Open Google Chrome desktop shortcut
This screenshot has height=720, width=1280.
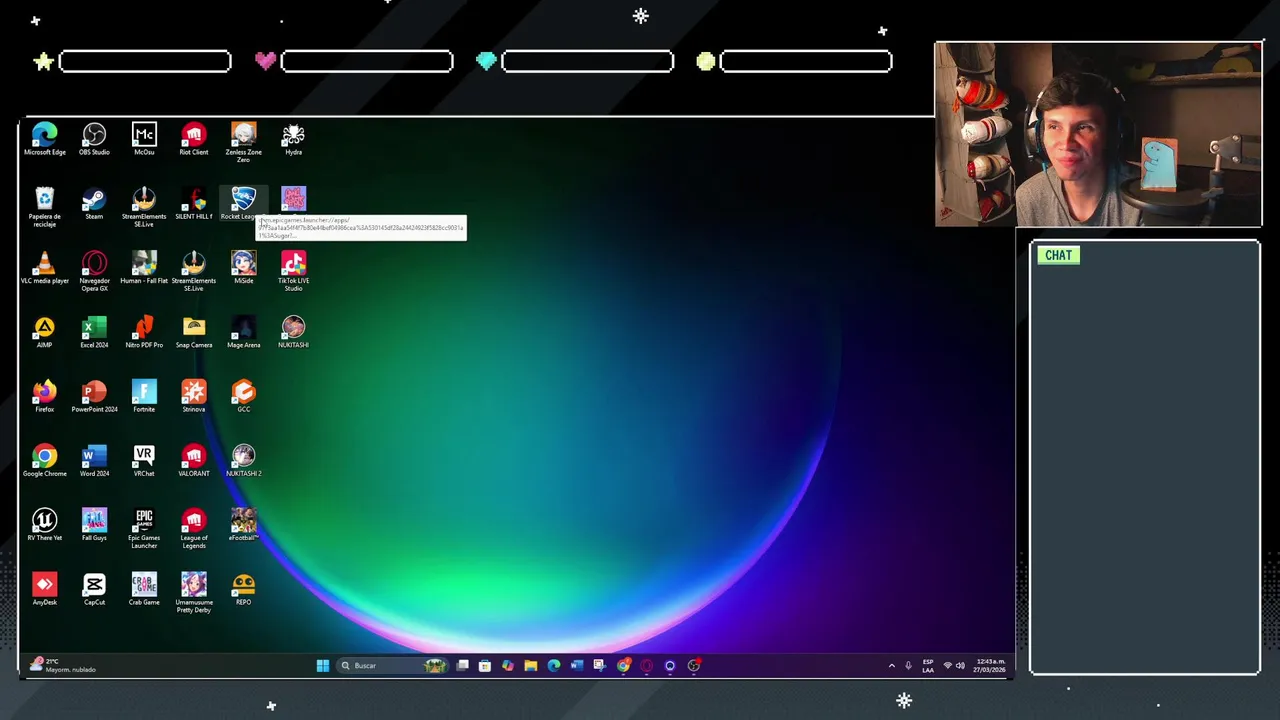point(44,461)
